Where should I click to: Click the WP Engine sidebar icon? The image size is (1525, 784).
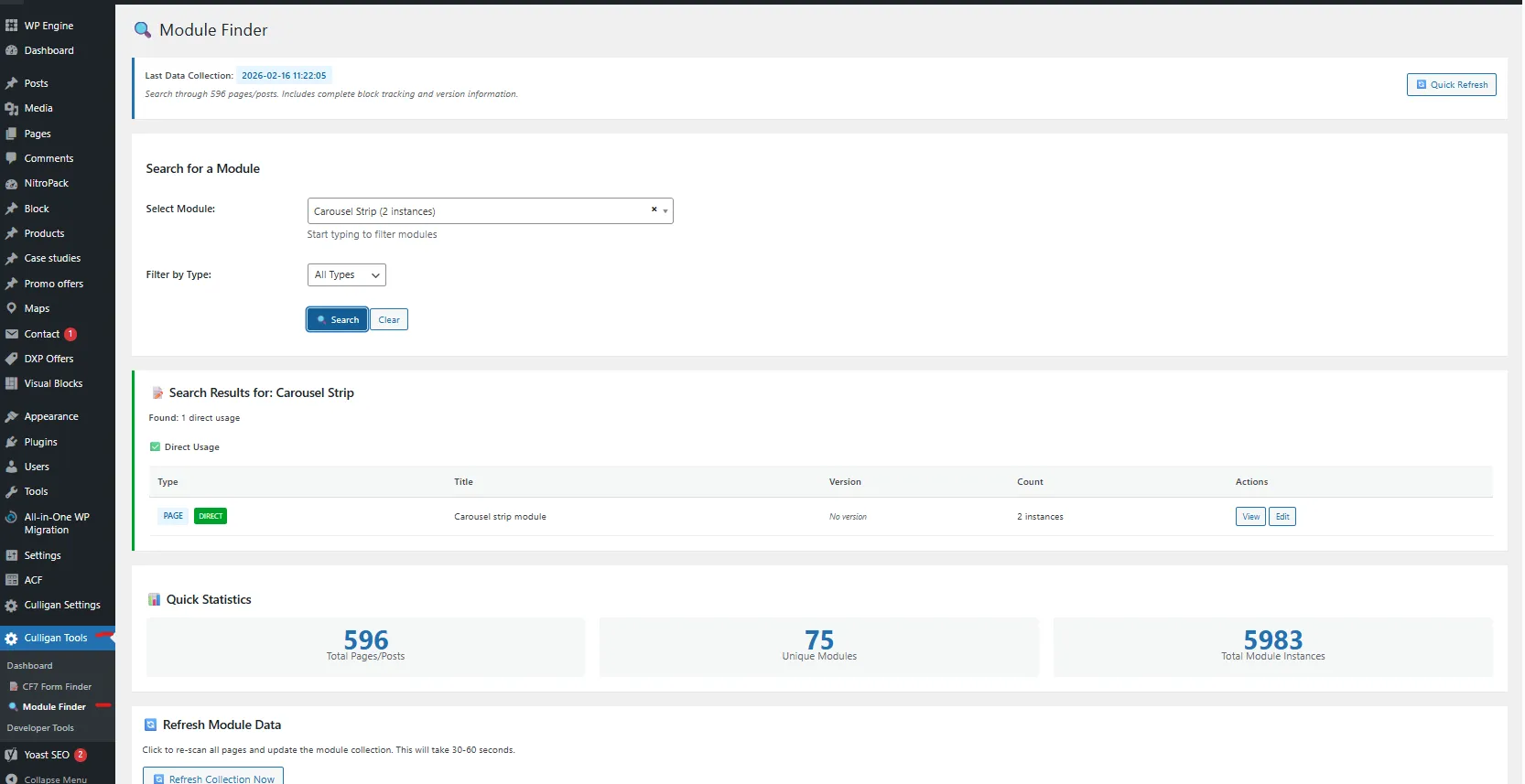(11, 26)
